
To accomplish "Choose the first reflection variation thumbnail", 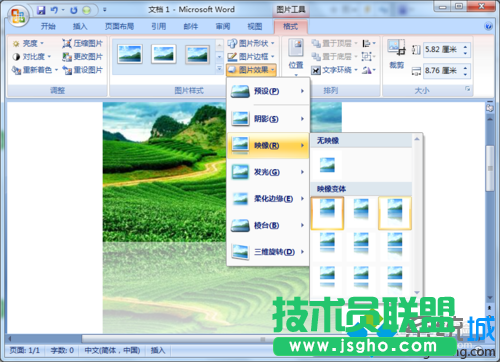I will (327, 213).
